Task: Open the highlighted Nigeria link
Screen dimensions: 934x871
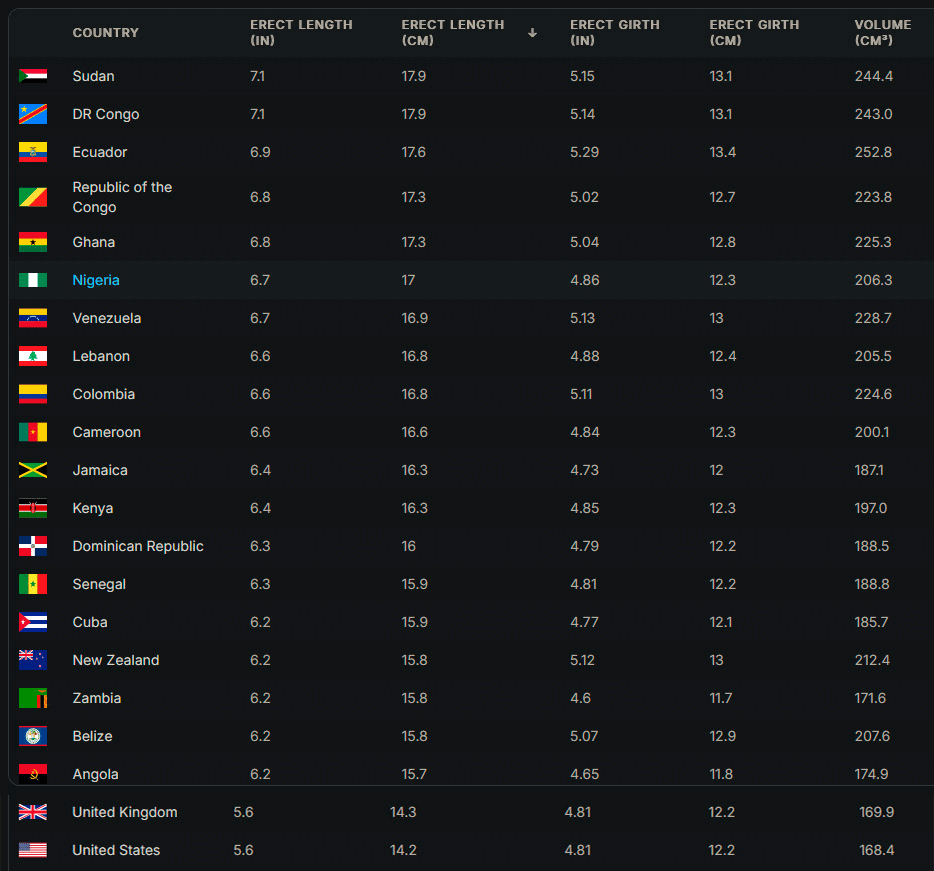Action: tap(96, 280)
